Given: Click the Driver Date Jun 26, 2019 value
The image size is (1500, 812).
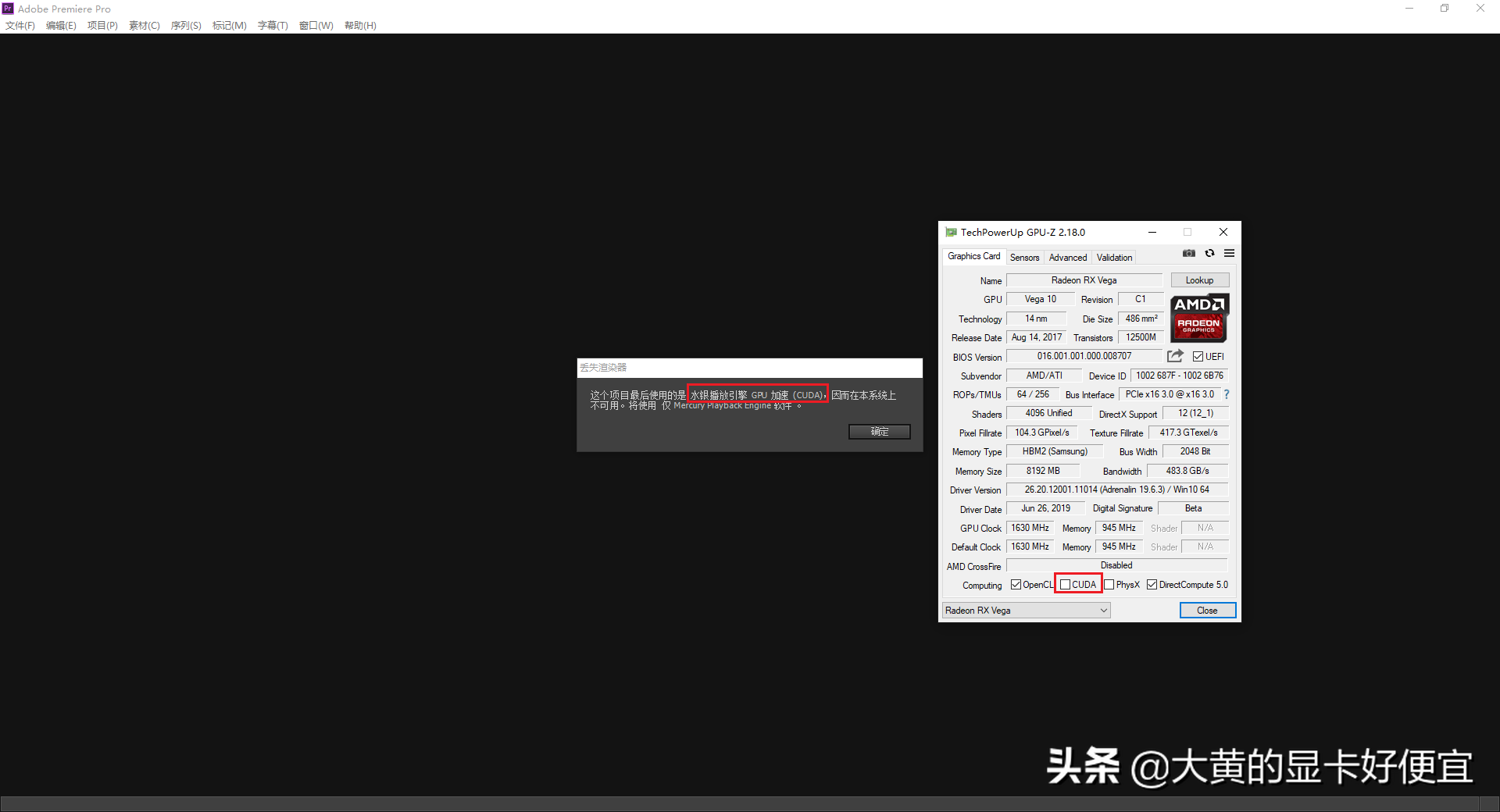Looking at the screenshot, I should [x=1045, y=508].
